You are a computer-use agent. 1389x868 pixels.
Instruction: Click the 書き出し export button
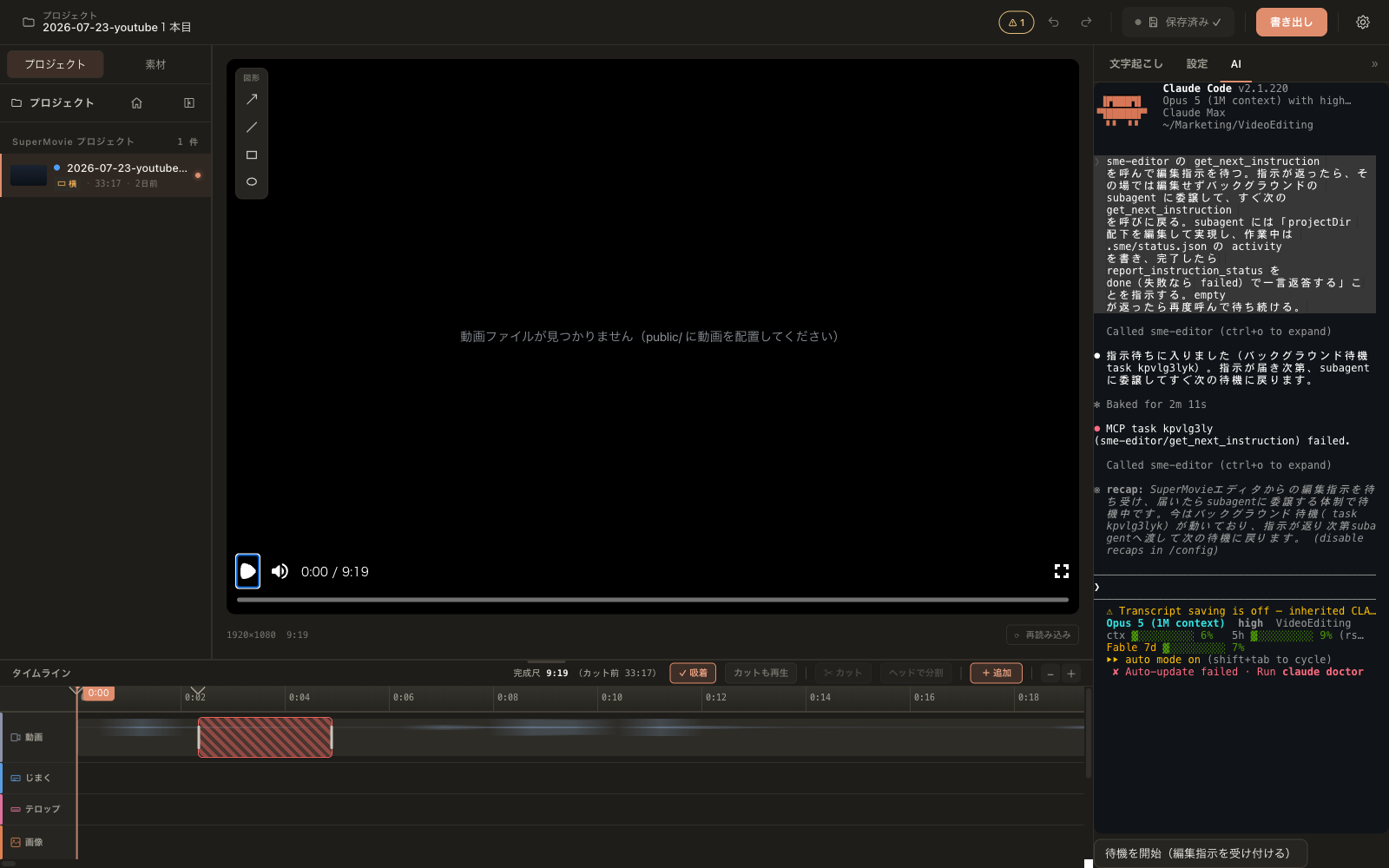(1292, 23)
